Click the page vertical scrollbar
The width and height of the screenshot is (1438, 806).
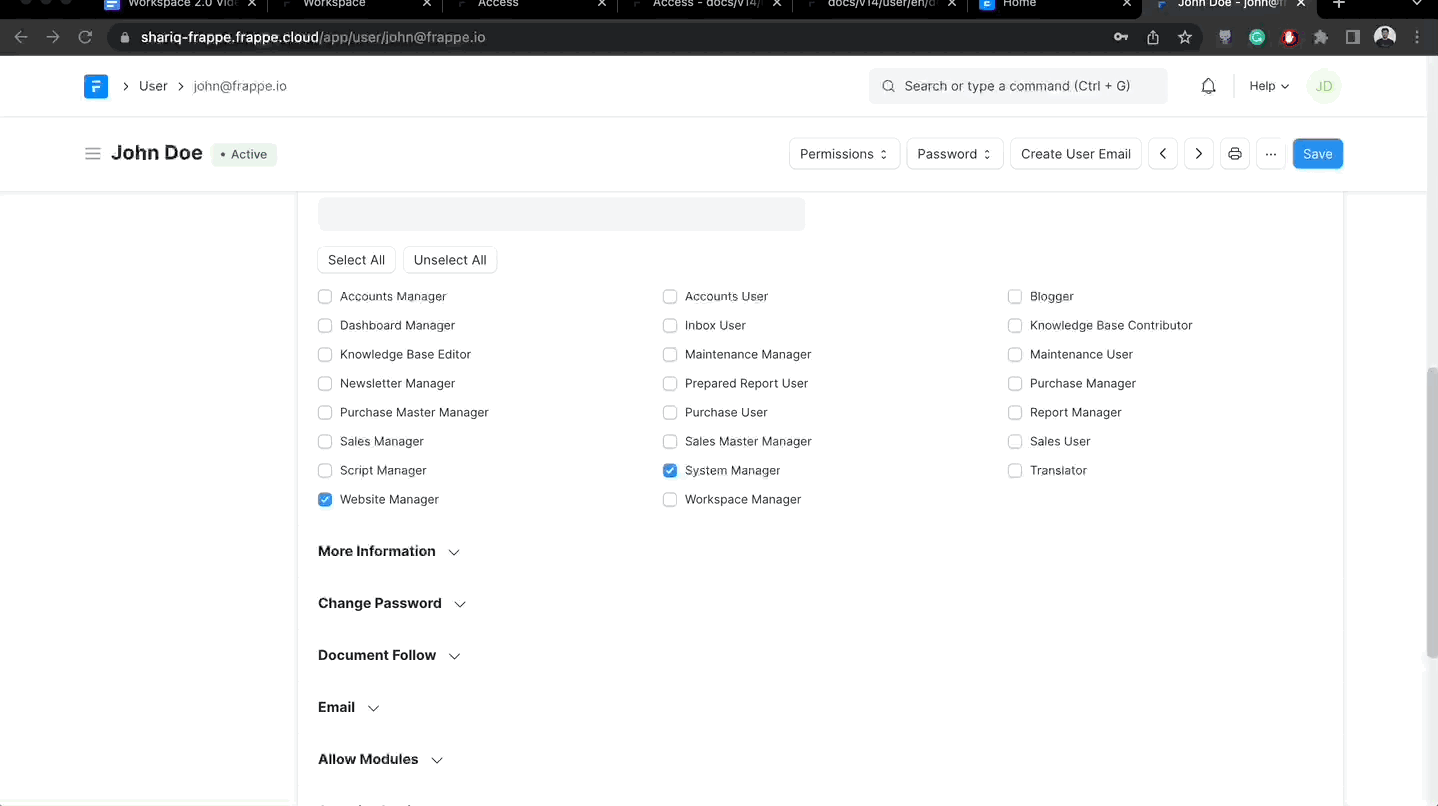pos(1431,512)
